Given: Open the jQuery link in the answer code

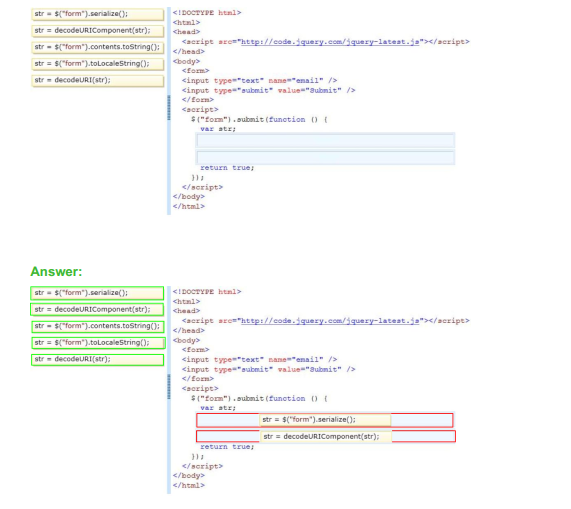Looking at the screenshot, I should [x=330, y=321].
